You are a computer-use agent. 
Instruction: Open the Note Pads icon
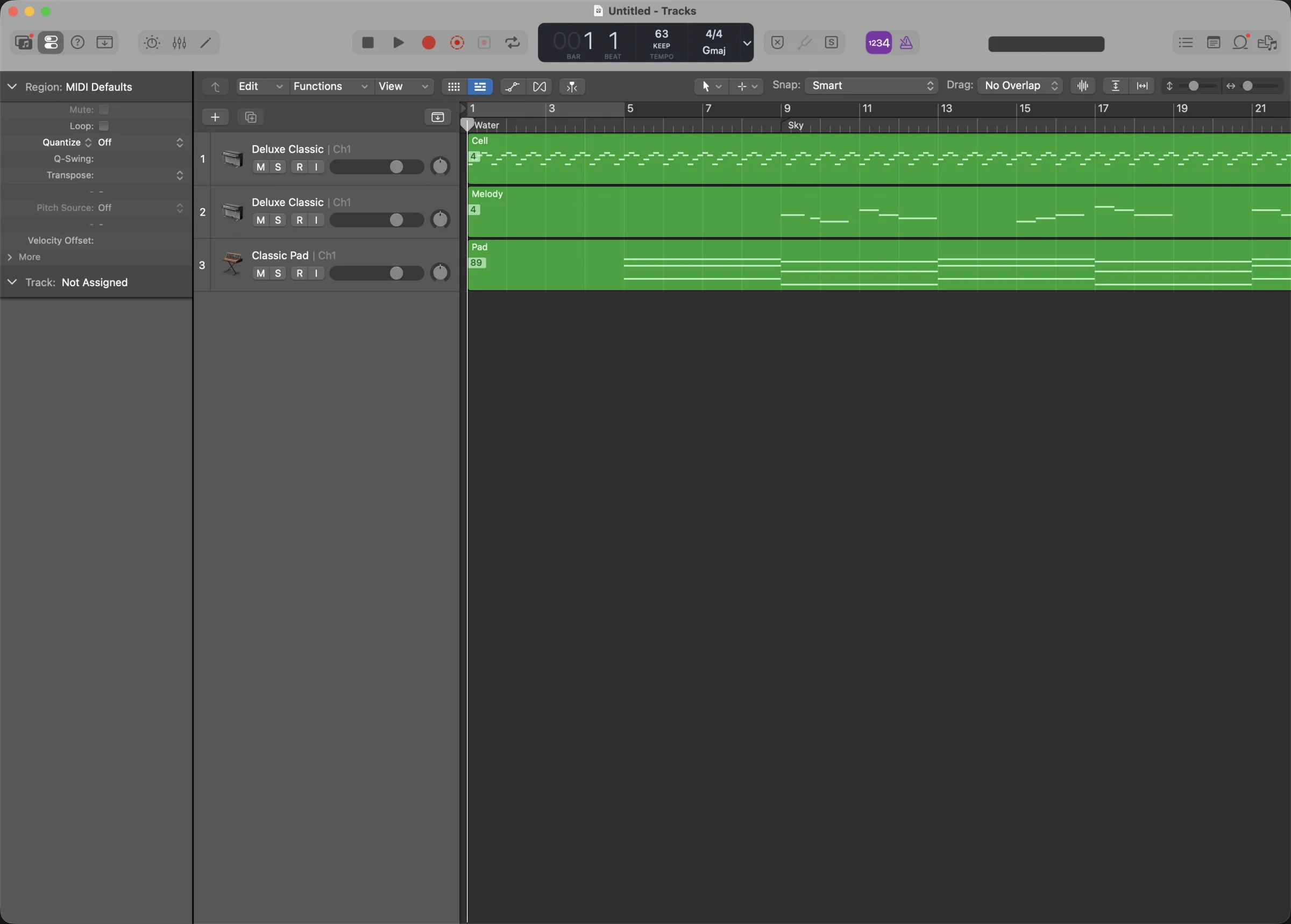[1213, 42]
